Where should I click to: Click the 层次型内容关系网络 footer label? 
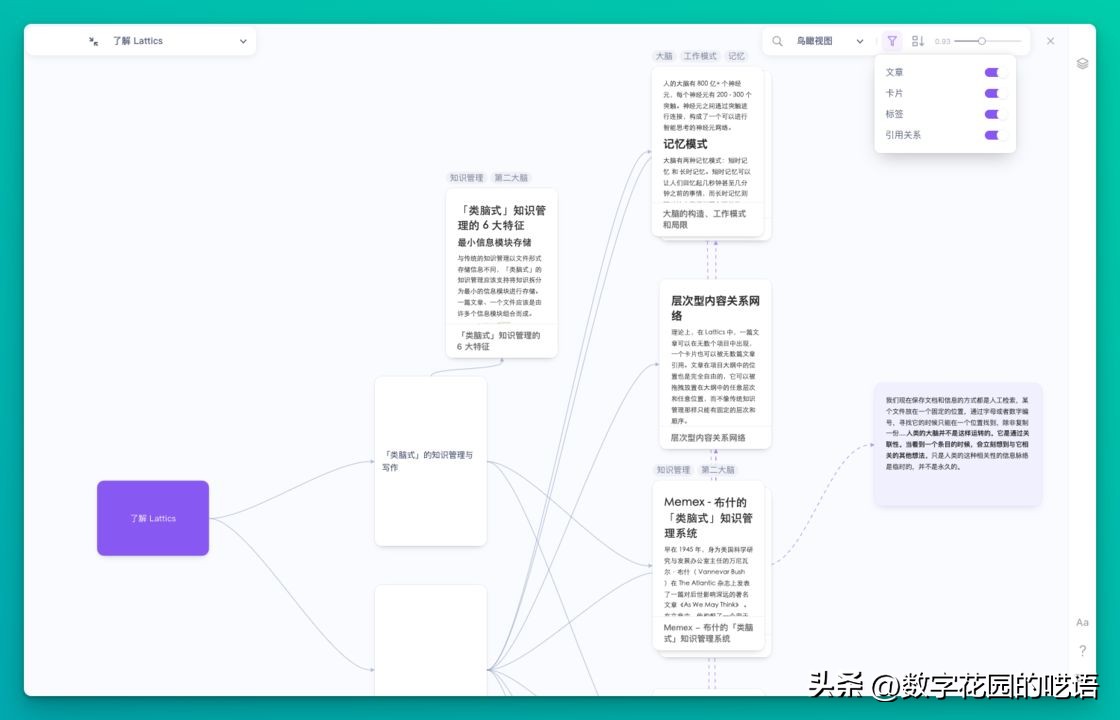click(x=708, y=437)
